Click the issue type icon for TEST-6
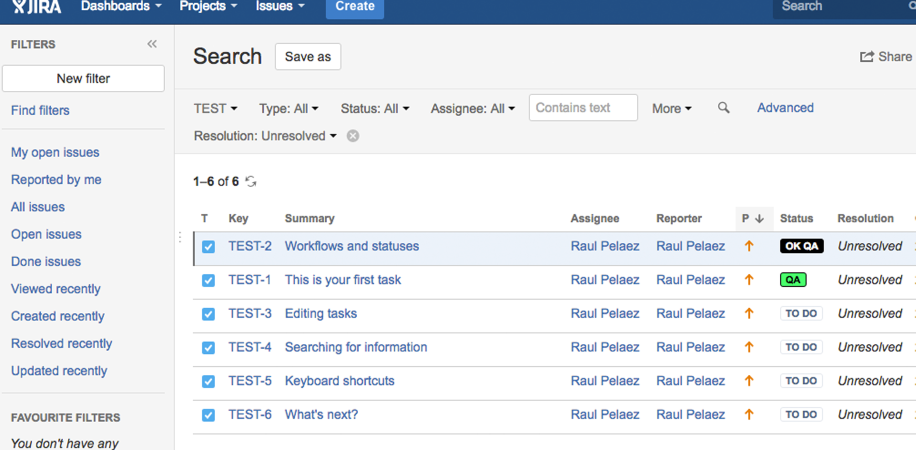Screen dimensions: 920x450 click(x=208, y=415)
